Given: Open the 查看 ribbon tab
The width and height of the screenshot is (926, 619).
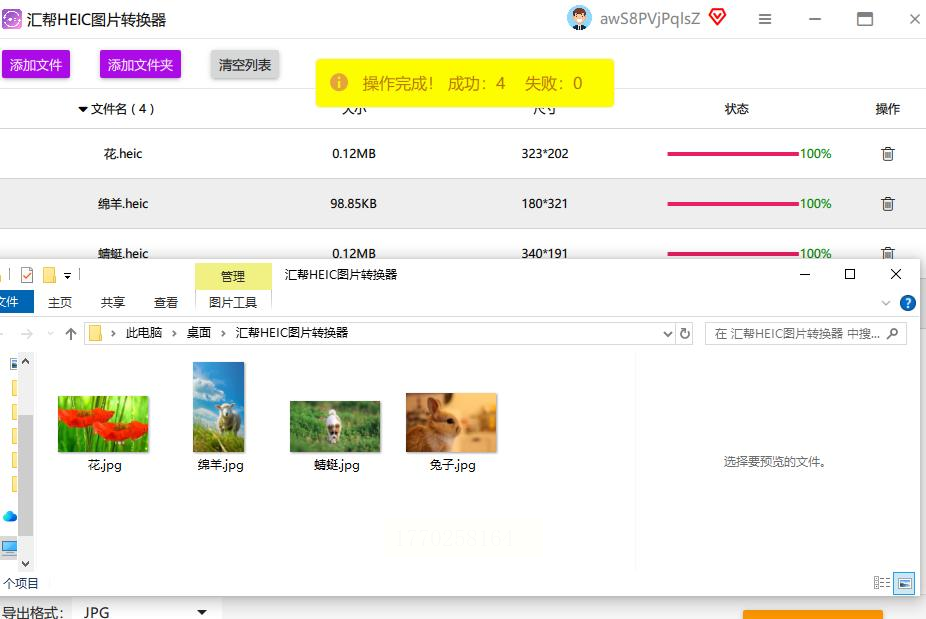Looking at the screenshot, I should [x=166, y=302].
